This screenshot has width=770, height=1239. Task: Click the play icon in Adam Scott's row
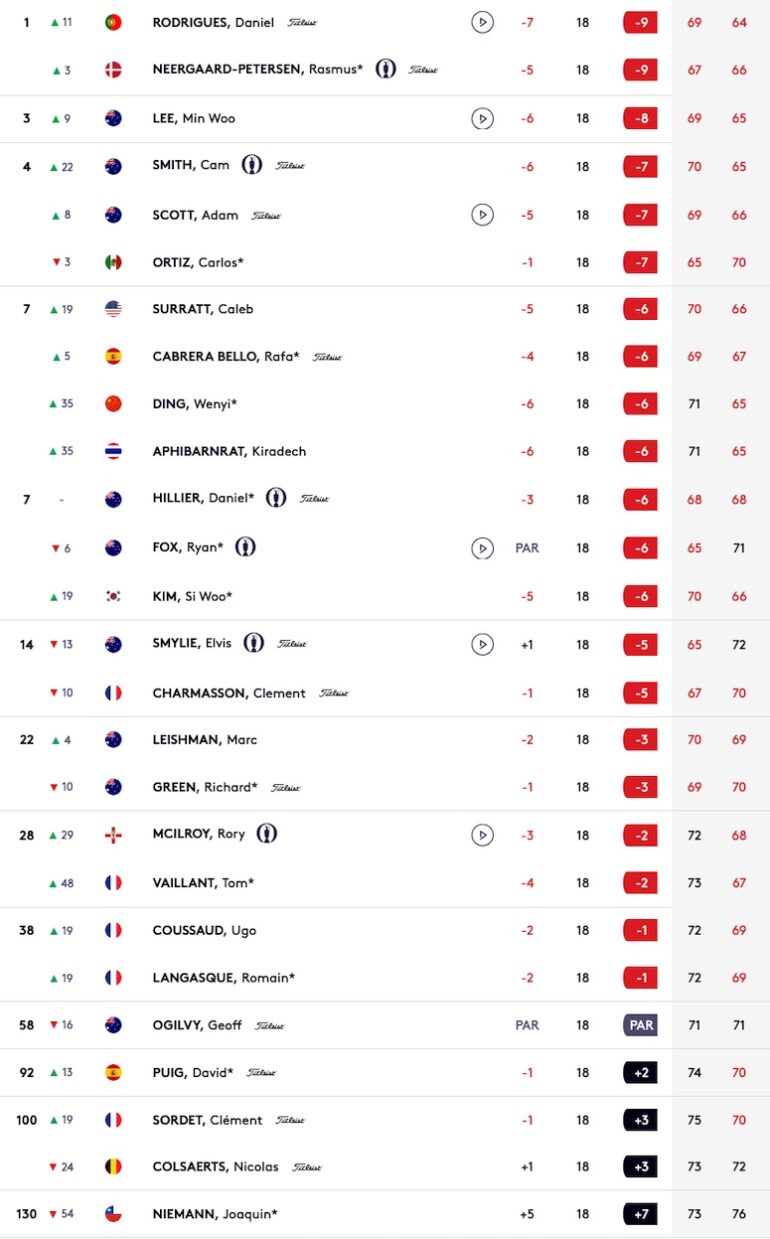[482, 215]
